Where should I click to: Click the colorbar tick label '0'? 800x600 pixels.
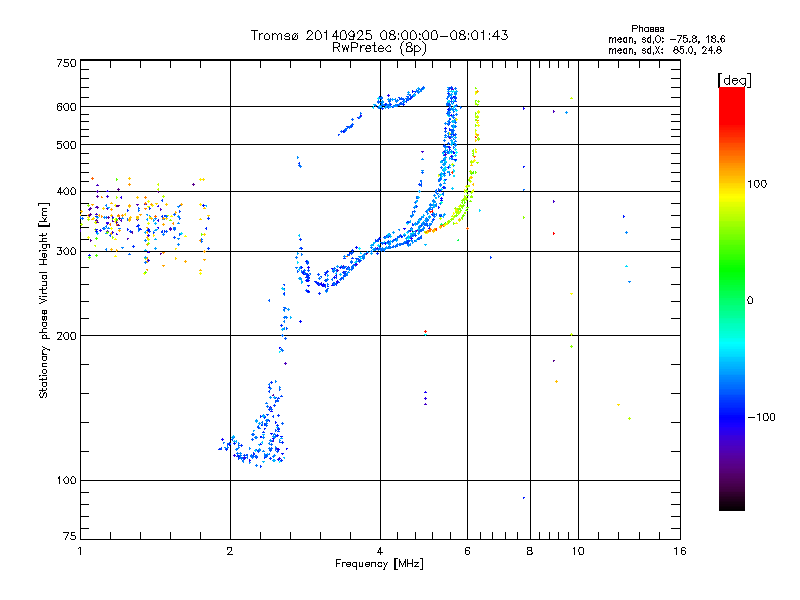click(750, 301)
